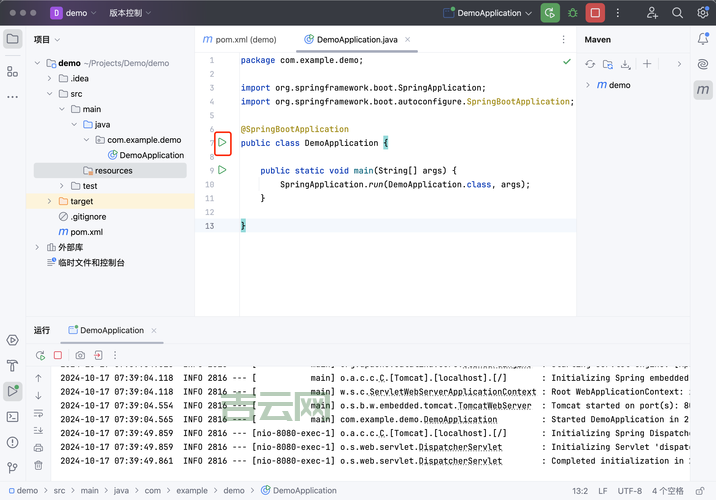The height and width of the screenshot is (500, 716).
Task: Select the .gitignore file in project tree
Action: coord(88,216)
